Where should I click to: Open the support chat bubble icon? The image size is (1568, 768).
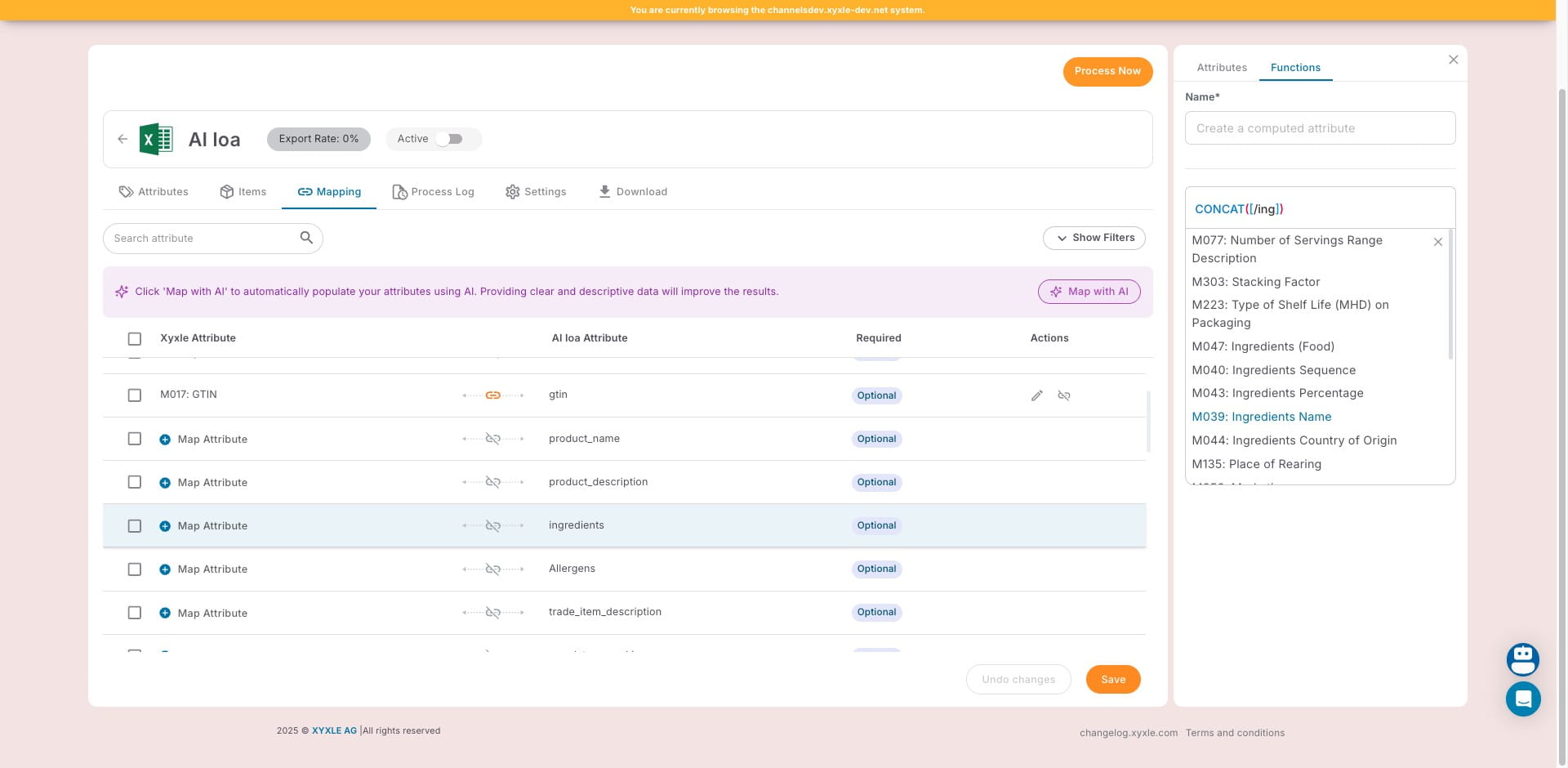pos(1522,699)
